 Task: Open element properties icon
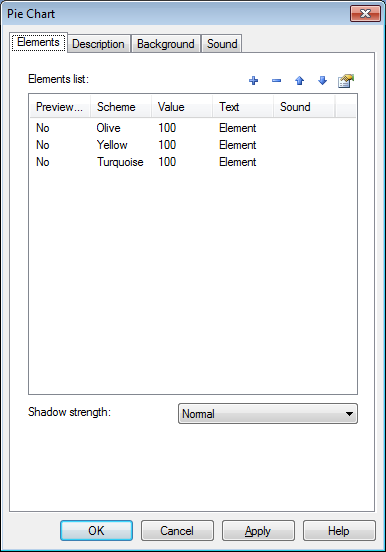(x=345, y=81)
